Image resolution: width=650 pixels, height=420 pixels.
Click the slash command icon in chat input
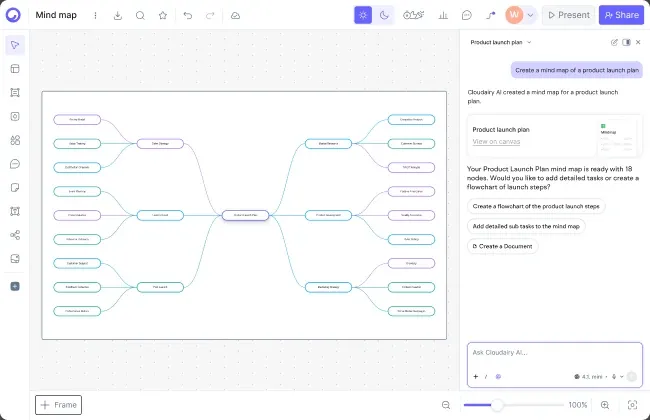pos(486,376)
